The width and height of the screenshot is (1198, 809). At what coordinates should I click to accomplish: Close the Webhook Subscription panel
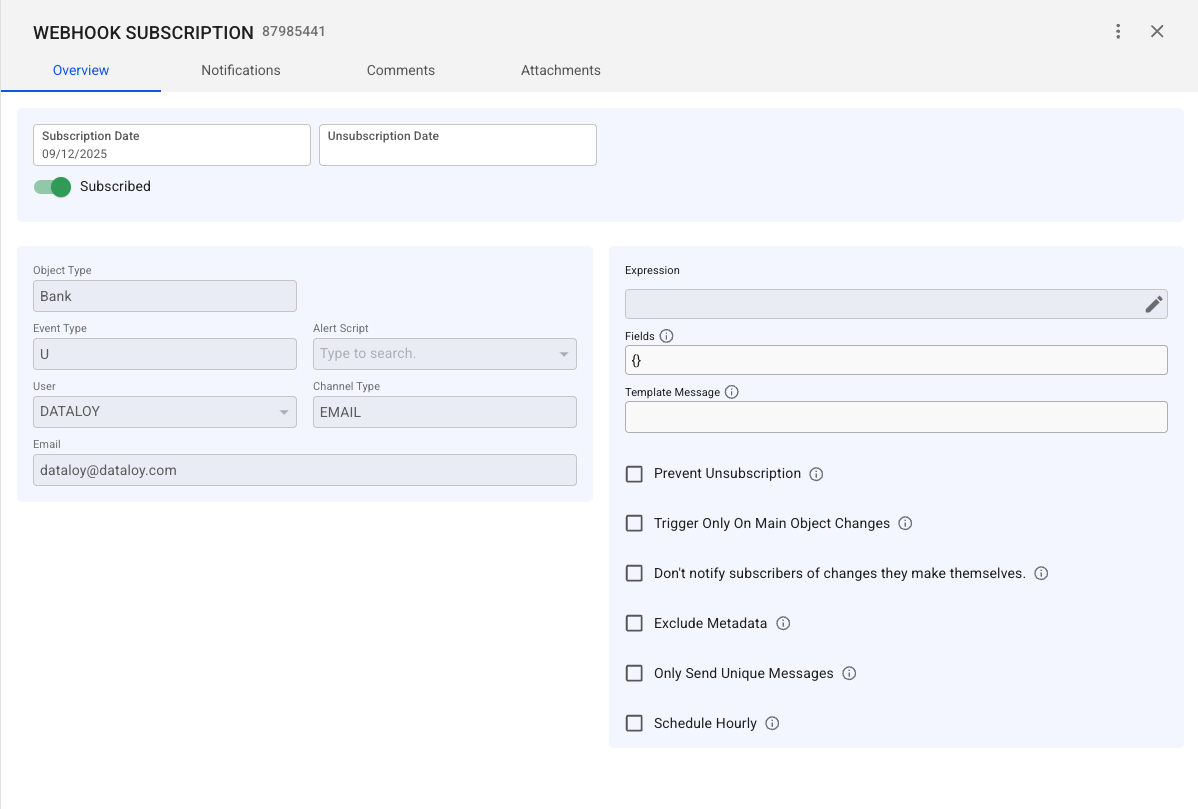click(x=1157, y=31)
